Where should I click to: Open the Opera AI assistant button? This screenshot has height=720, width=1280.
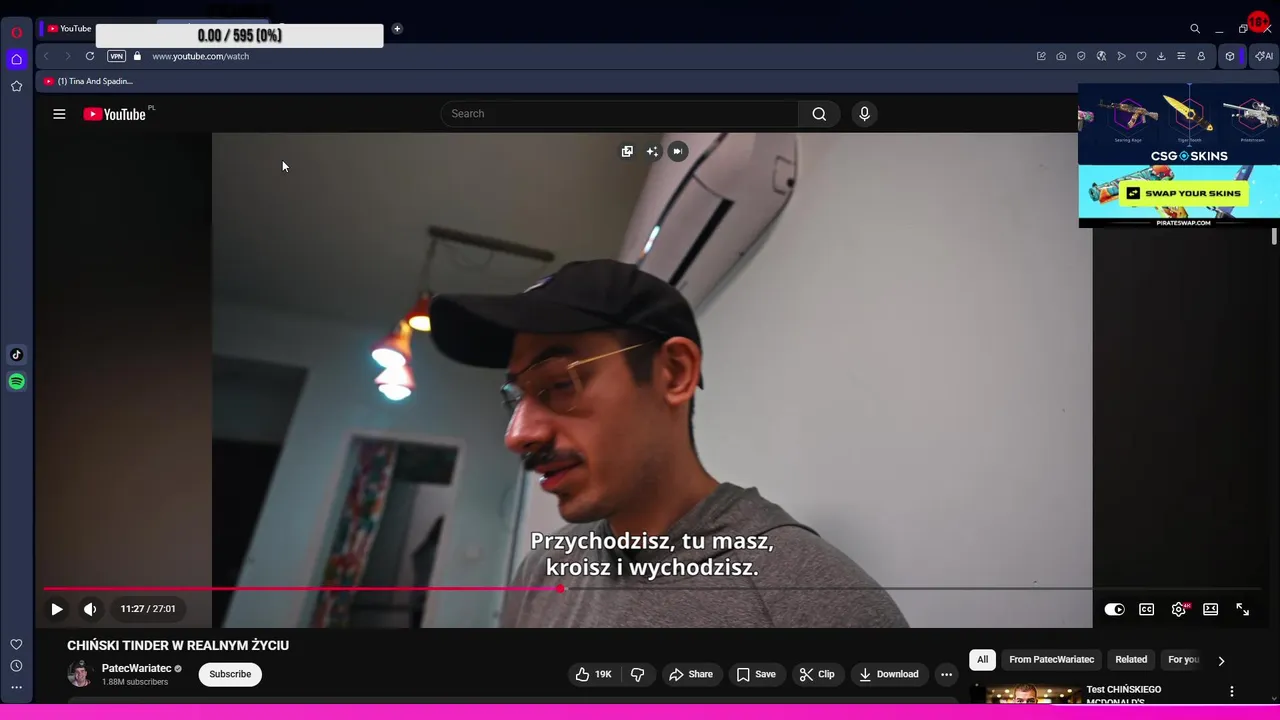pos(1264,56)
